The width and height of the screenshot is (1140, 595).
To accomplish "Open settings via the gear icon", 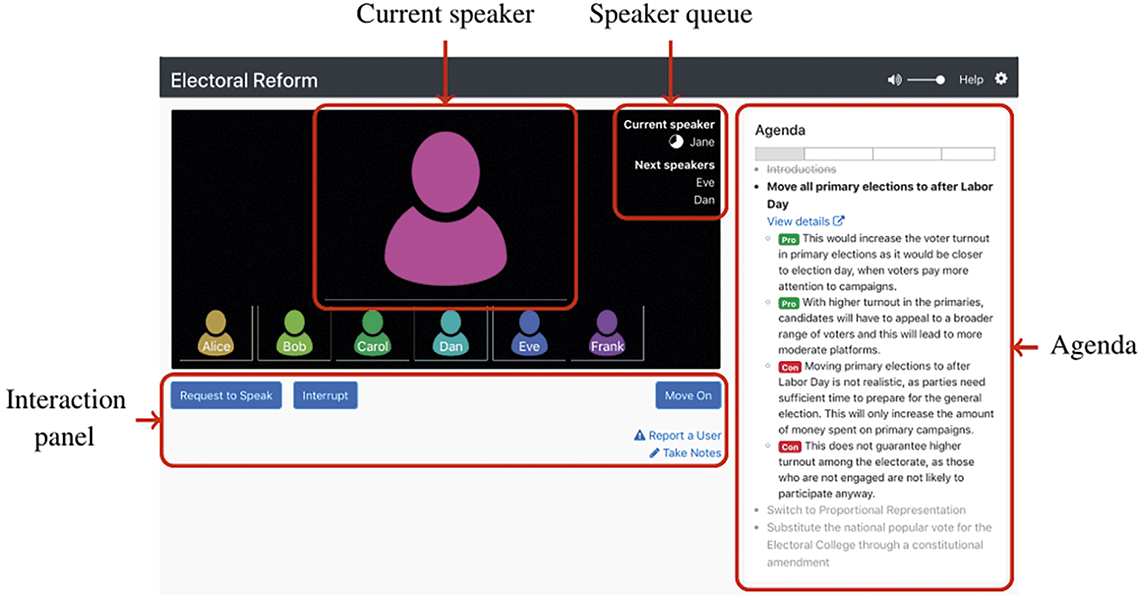I will 1001,79.
